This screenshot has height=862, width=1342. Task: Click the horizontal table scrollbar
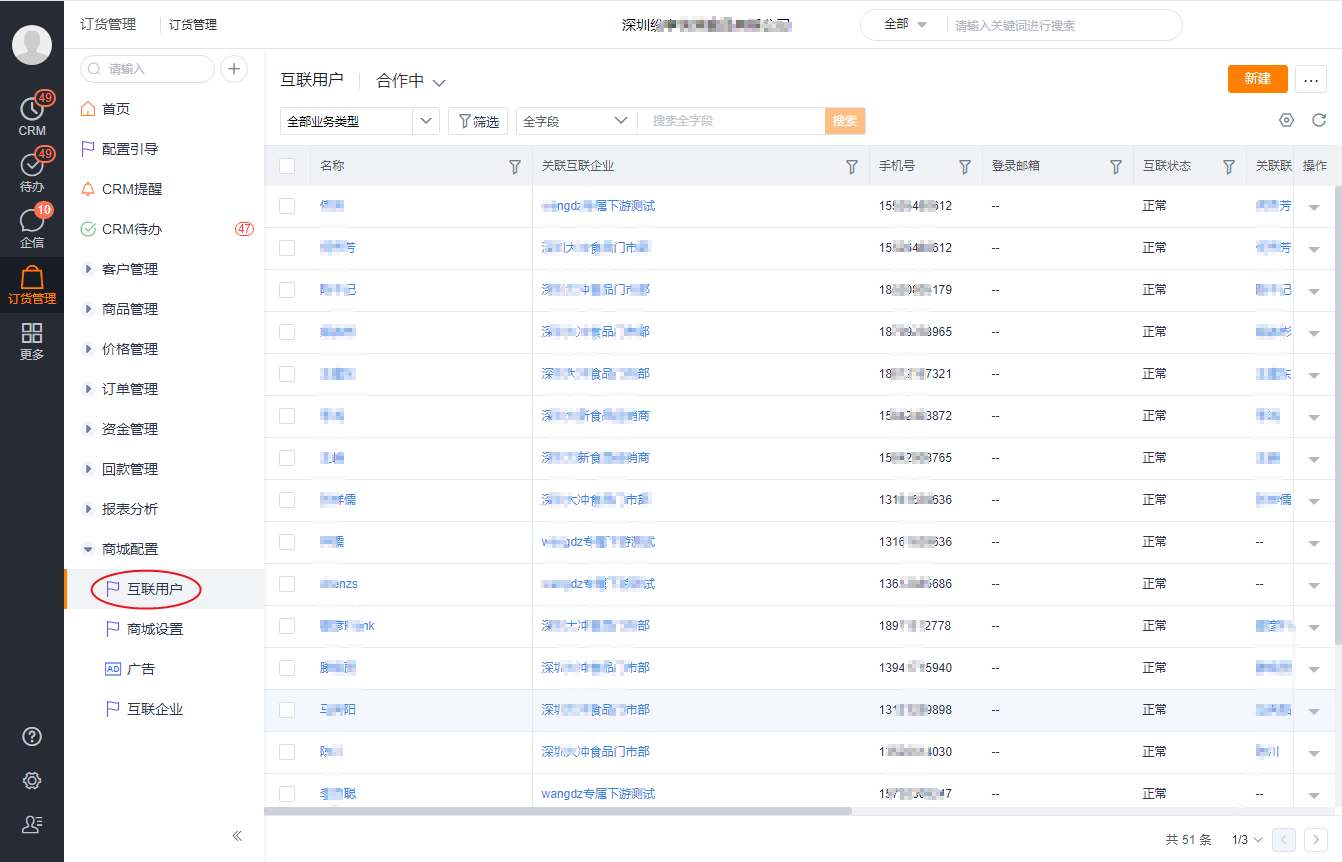[x=558, y=811]
